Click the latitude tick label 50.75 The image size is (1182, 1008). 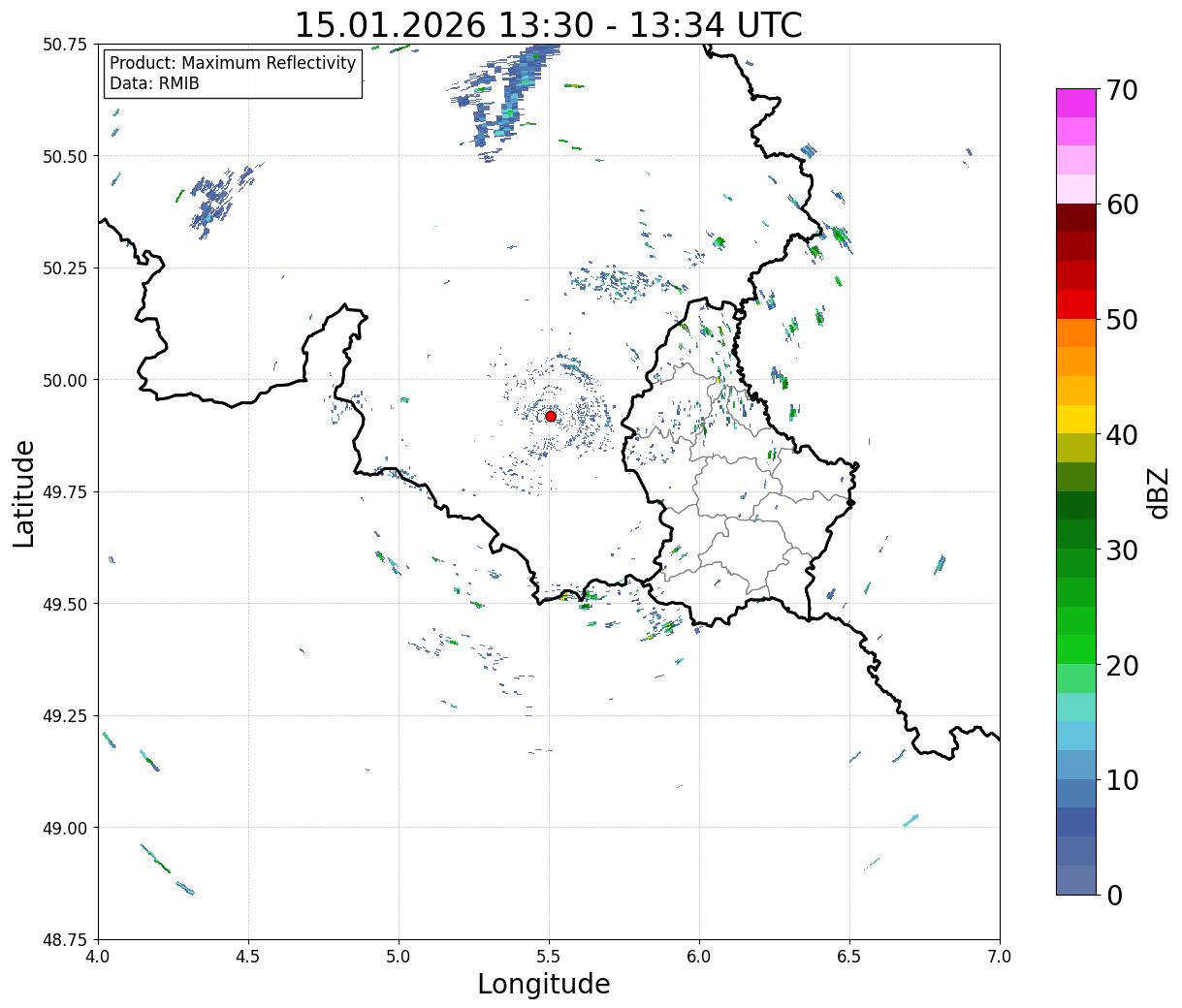[65, 45]
